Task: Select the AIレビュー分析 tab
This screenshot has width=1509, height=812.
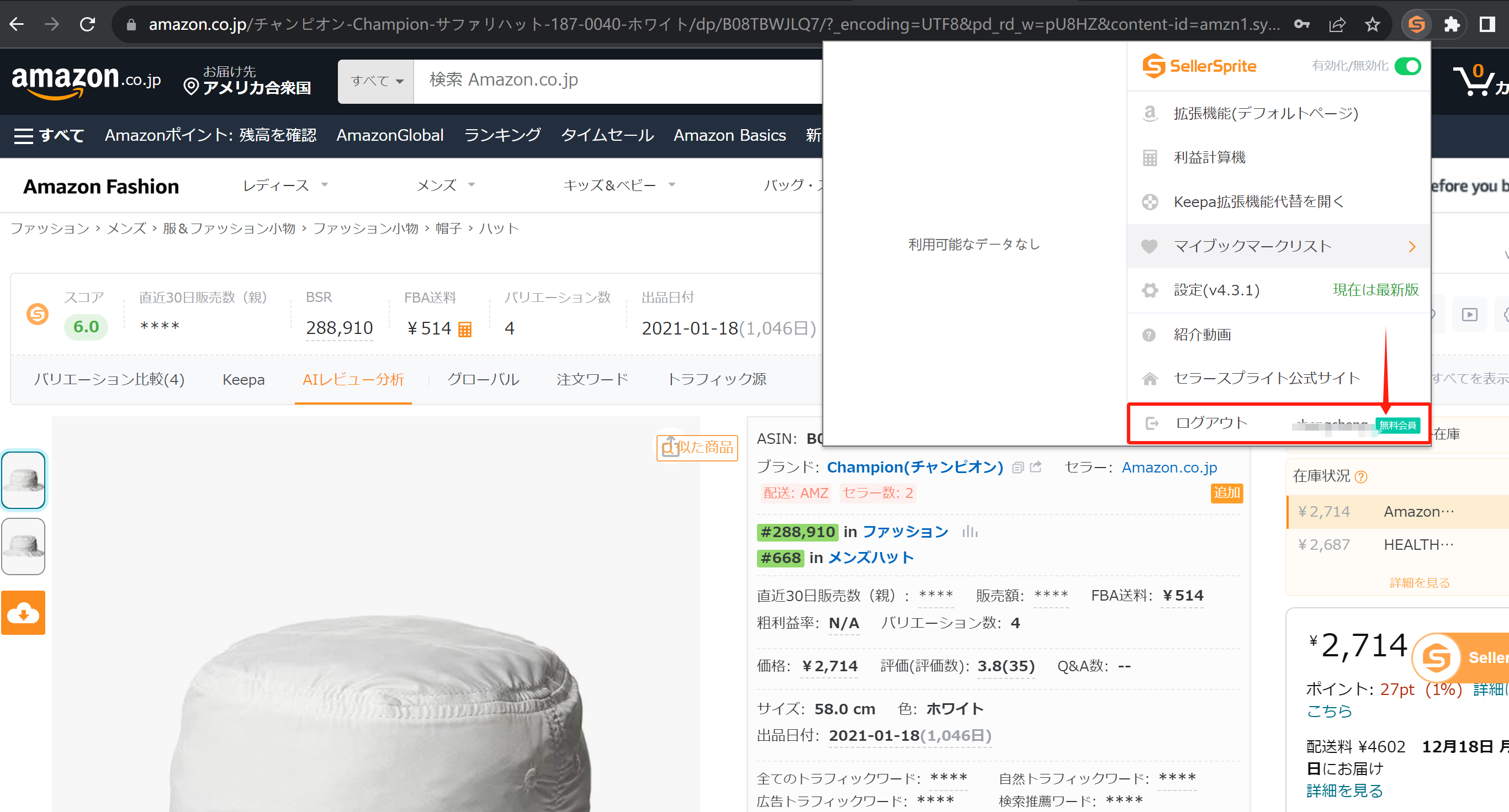Action: [353, 380]
